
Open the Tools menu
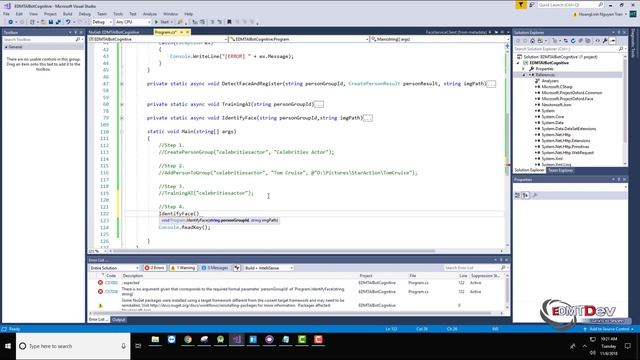tap(118, 14)
